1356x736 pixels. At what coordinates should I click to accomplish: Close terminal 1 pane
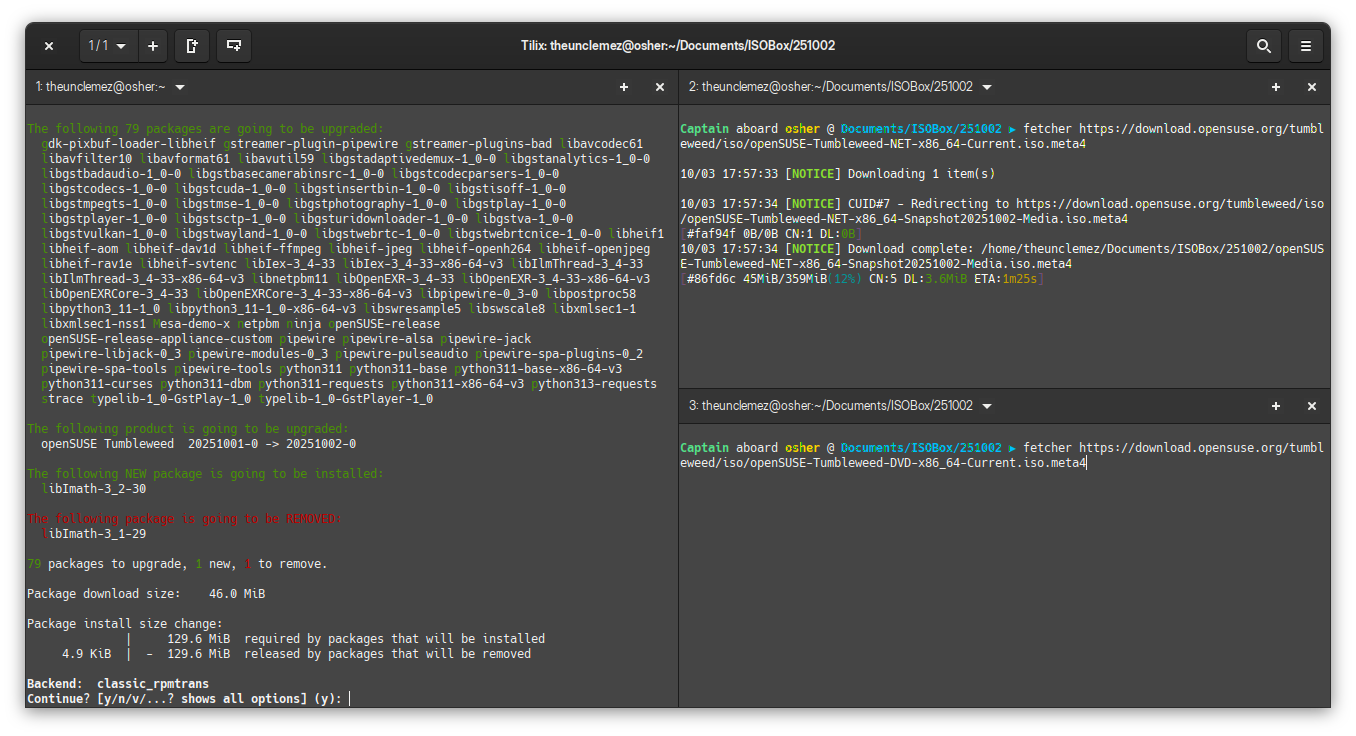660,88
